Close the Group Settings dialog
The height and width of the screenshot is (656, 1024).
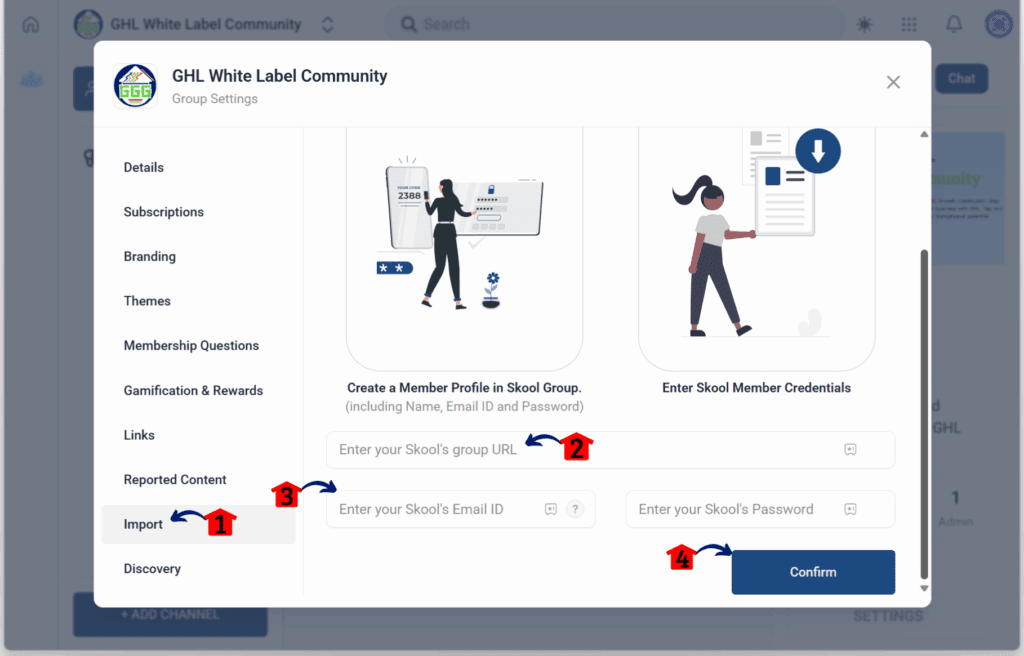tap(893, 82)
